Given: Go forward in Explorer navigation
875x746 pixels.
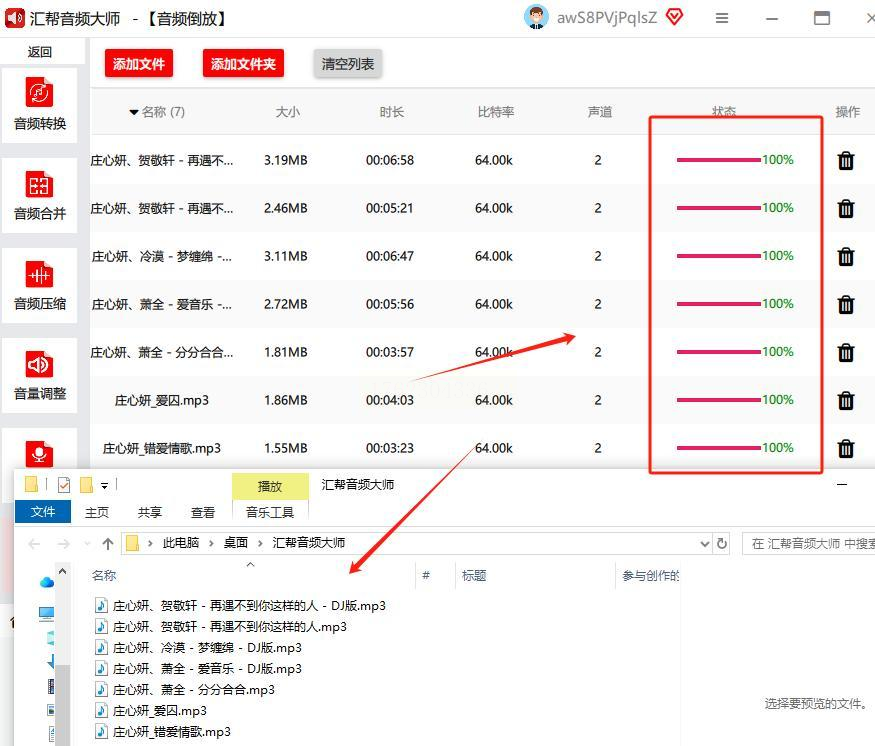Looking at the screenshot, I should (64, 543).
